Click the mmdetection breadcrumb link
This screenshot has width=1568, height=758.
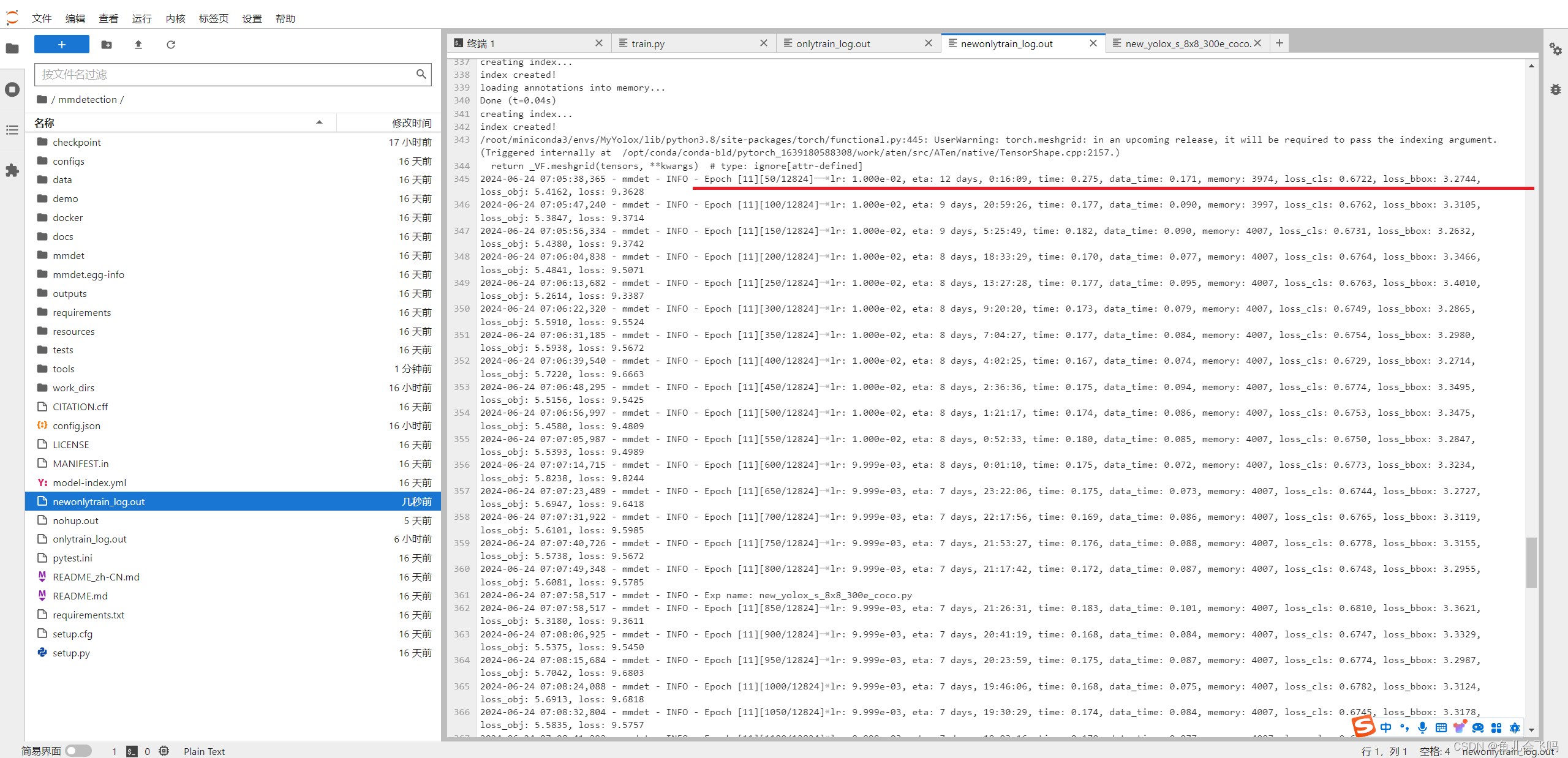coord(87,99)
